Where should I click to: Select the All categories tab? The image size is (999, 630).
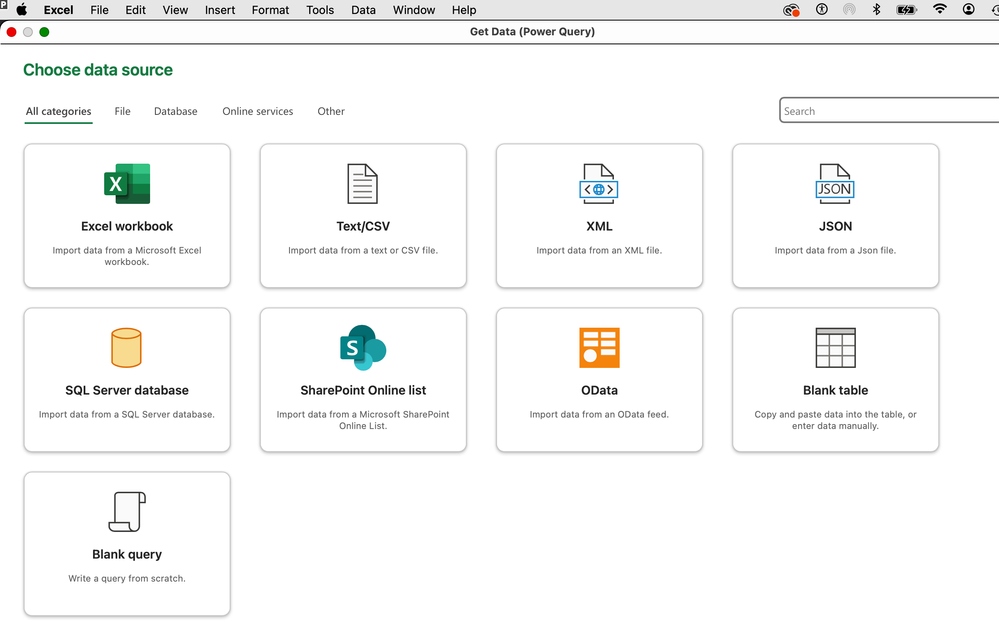pyautogui.click(x=59, y=111)
